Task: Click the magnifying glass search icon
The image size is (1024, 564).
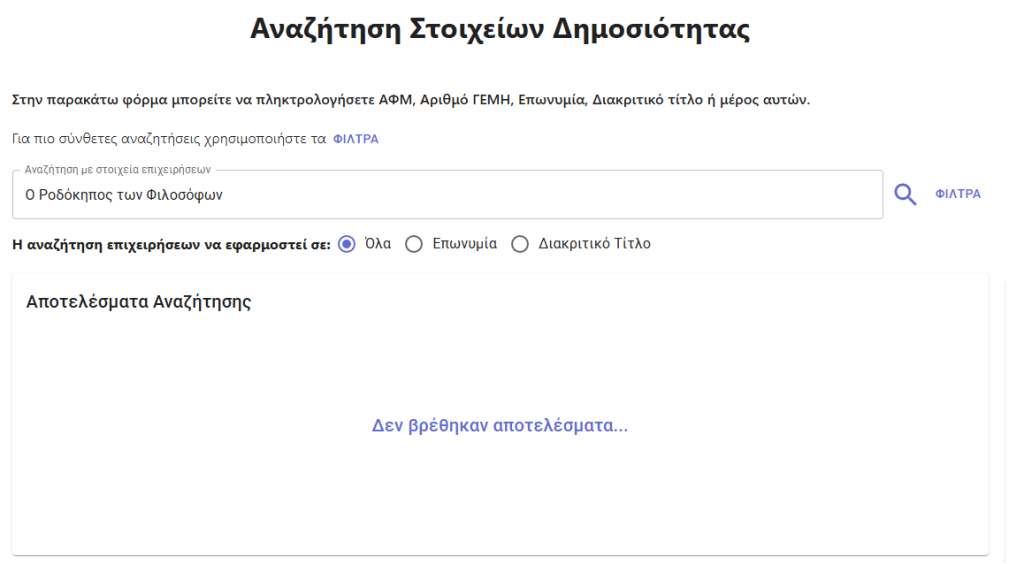Action: [x=905, y=195]
